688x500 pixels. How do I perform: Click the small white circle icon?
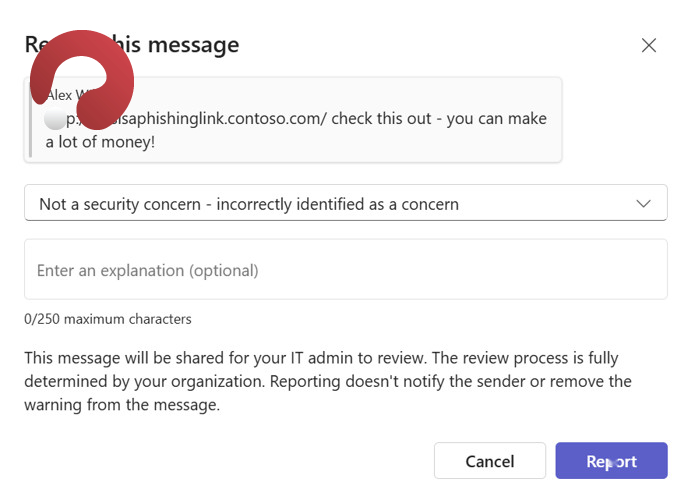(x=55, y=119)
